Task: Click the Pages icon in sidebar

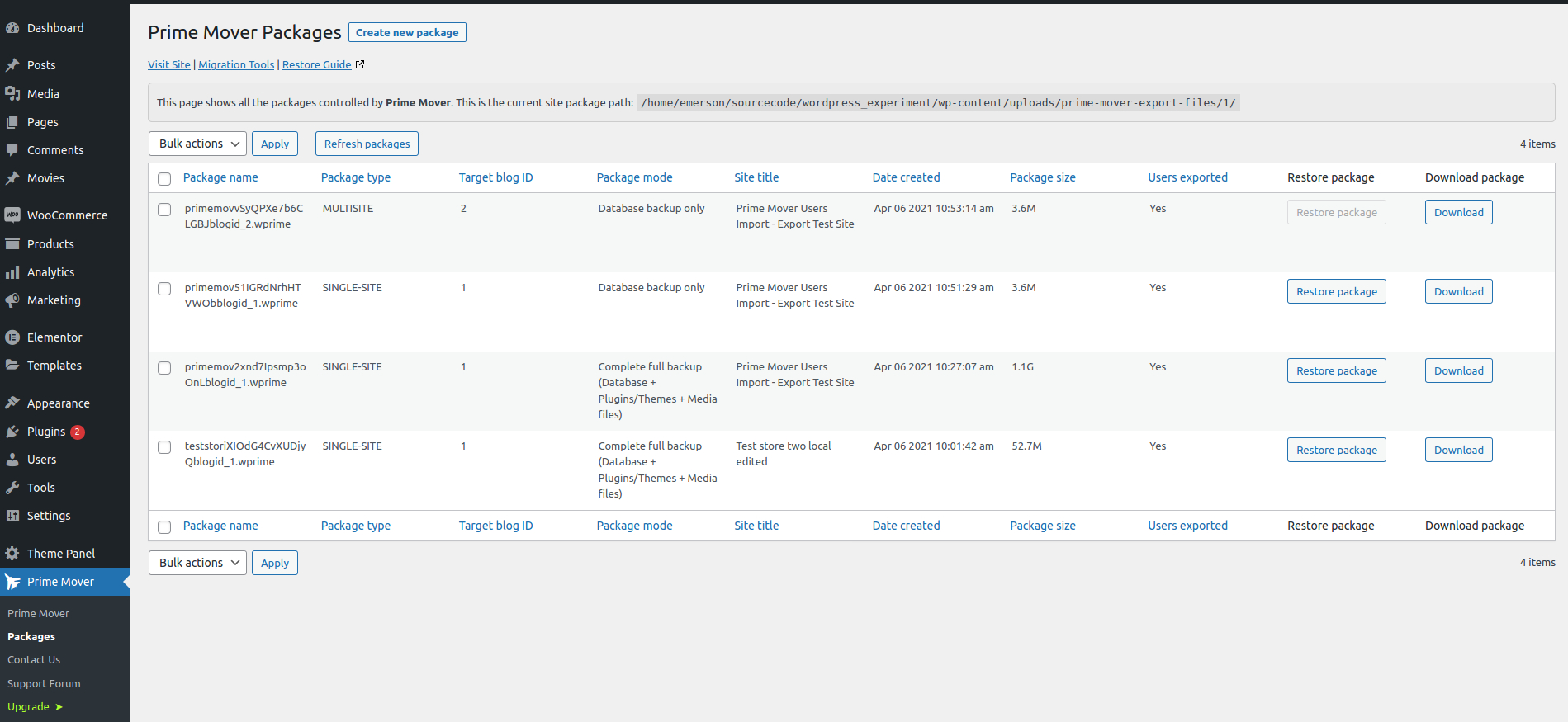Action: [12, 122]
